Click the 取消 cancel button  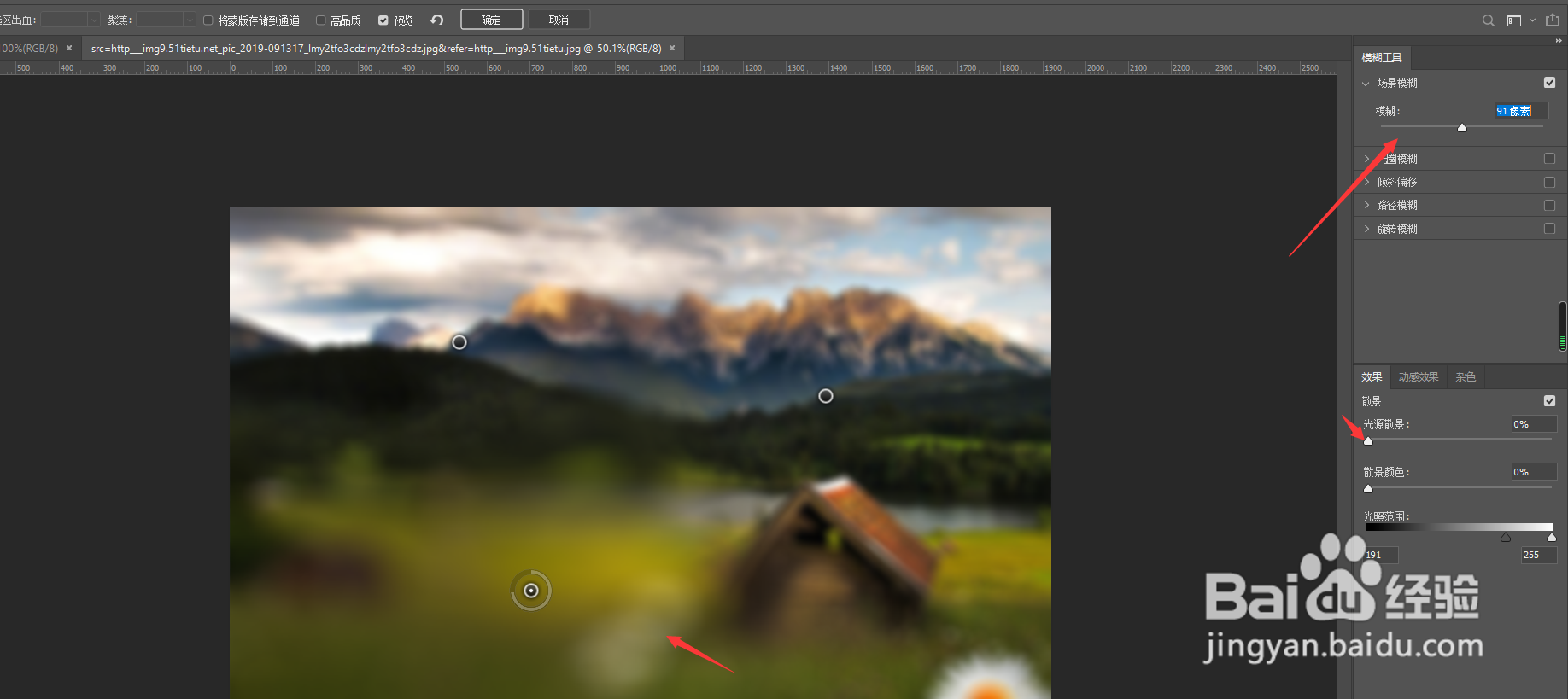click(559, 20)
